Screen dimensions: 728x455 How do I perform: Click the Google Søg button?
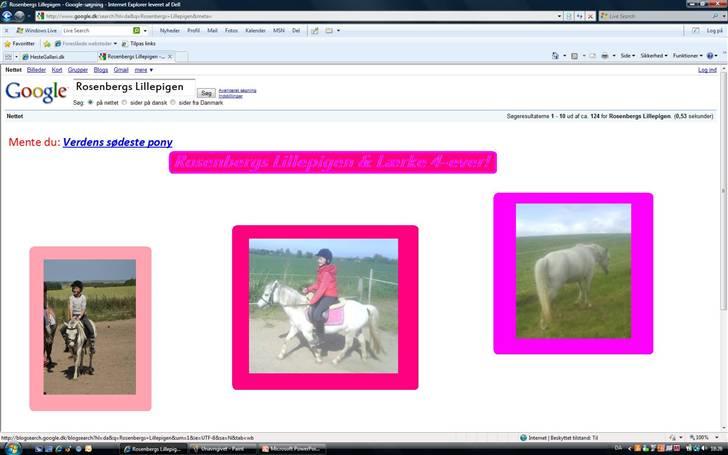point(206,93)
